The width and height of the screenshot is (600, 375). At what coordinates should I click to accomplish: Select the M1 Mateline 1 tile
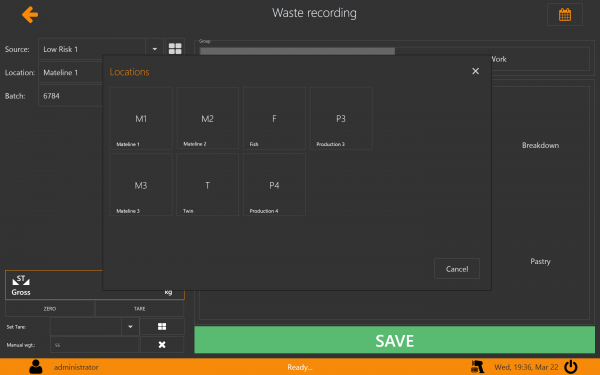141,118
